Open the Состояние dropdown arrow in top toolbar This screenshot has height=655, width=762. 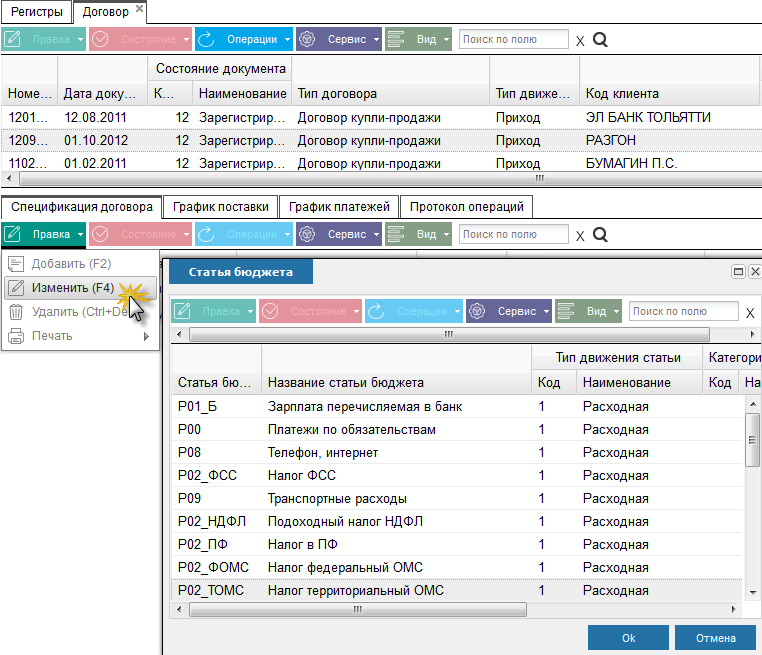[x=187, y=39]
